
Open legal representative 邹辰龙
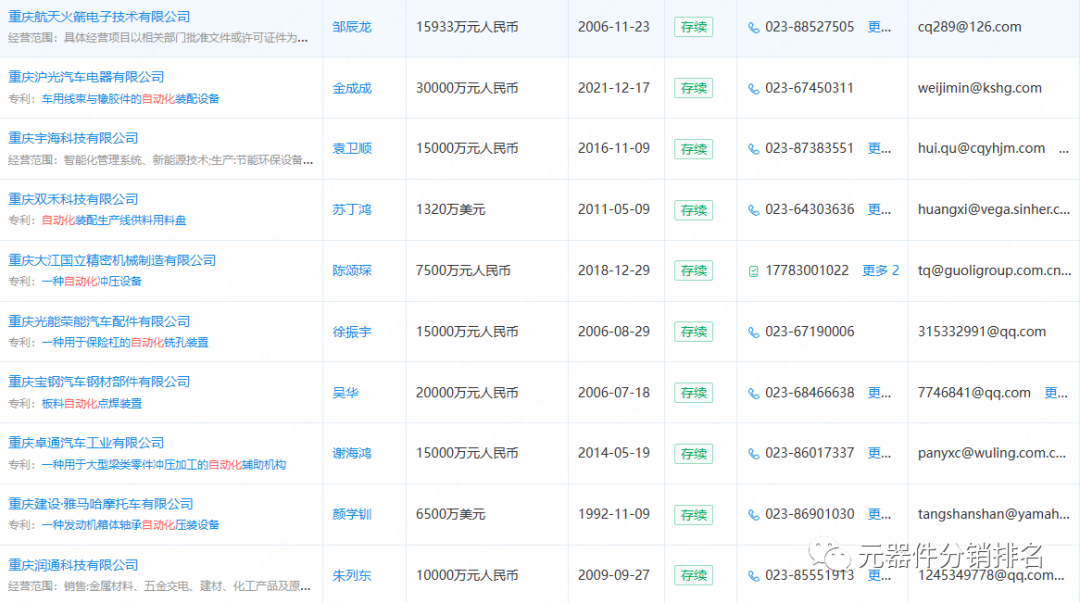click(x=352, y=27)
